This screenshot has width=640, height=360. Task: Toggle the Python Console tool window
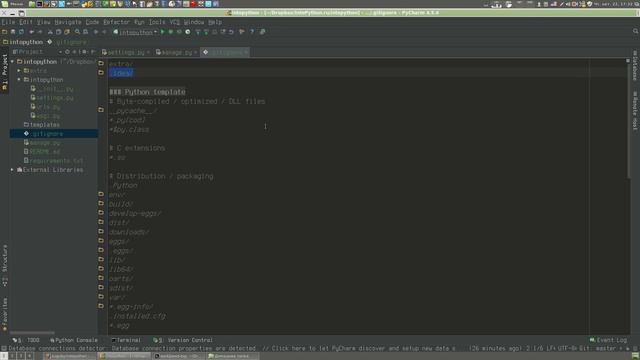tap(74, 340)
